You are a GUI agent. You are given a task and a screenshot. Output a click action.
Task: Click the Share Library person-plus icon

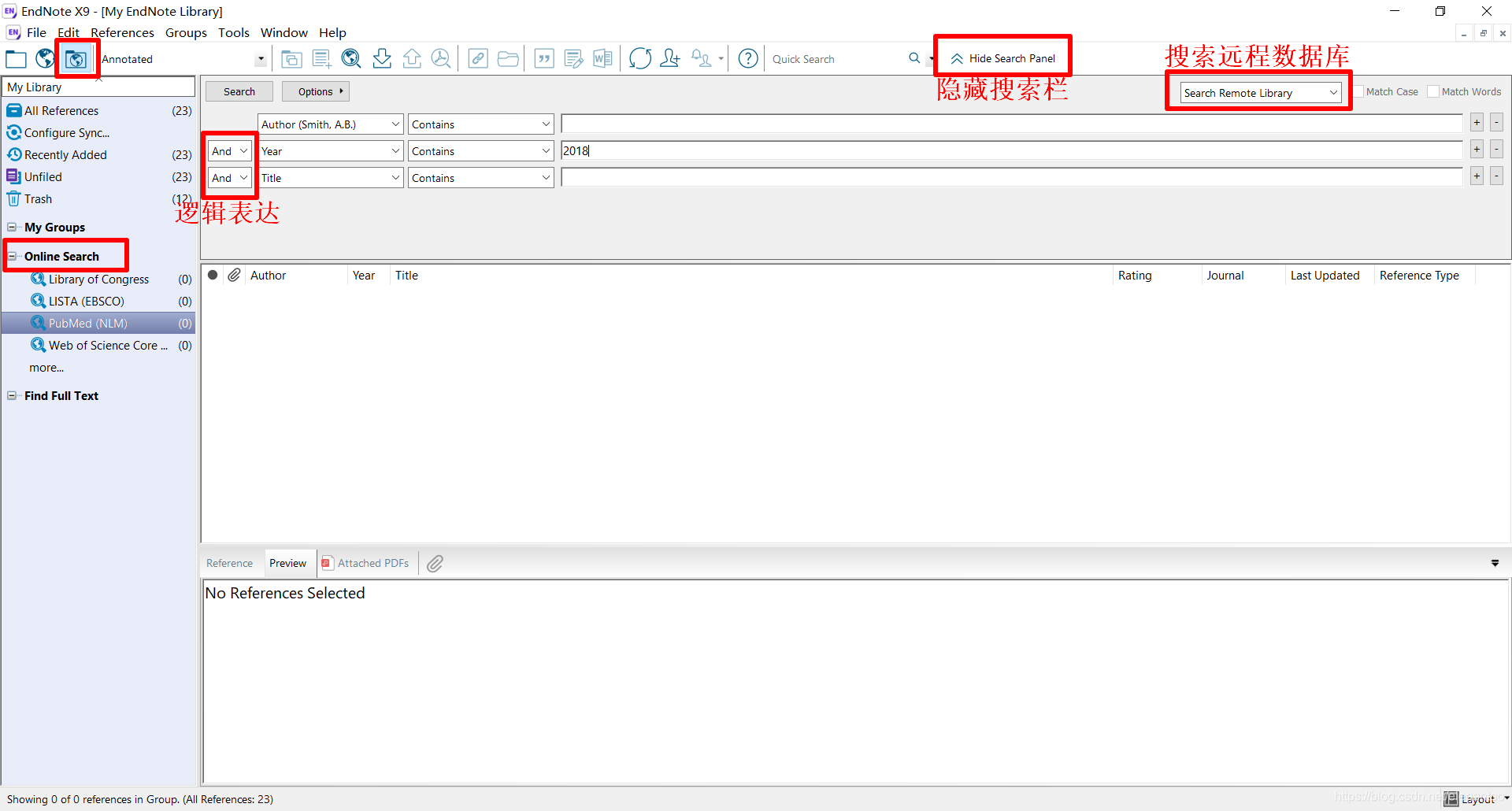(670, 59)
